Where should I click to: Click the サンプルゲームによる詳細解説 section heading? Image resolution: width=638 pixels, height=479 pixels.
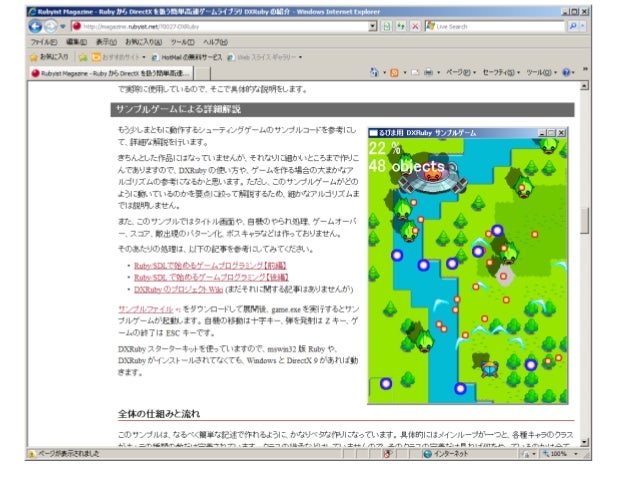(178, 109)
